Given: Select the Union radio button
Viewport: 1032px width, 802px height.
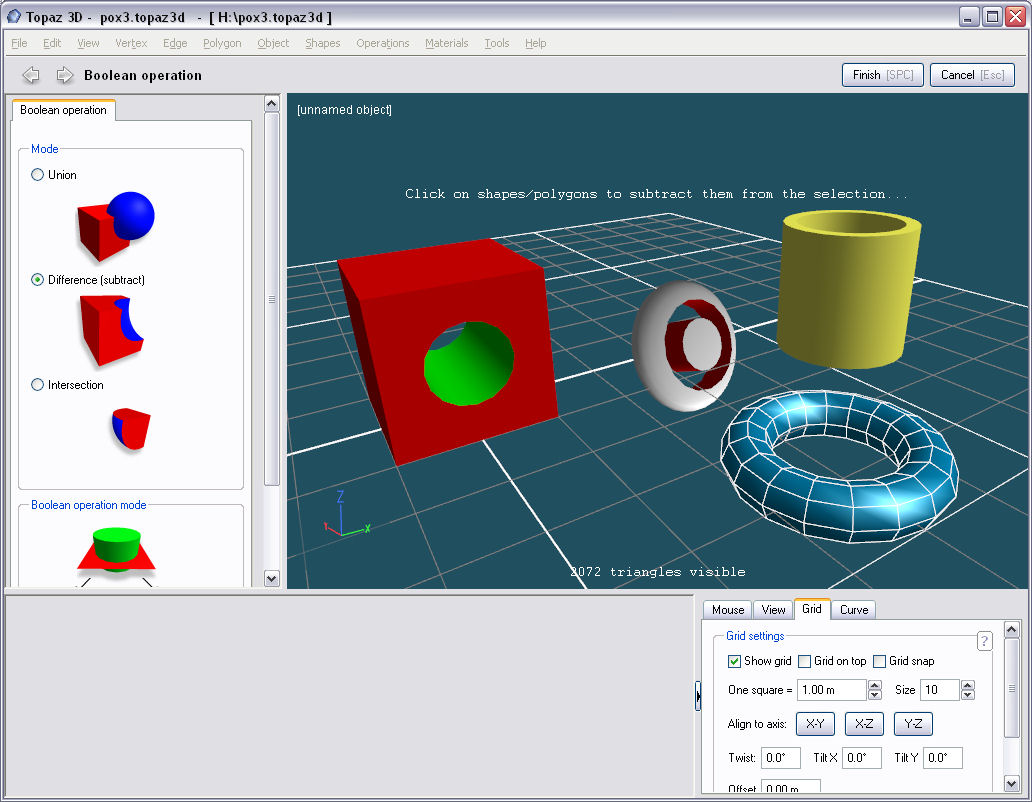Looking at the screenshot, I should coord(38,175).
